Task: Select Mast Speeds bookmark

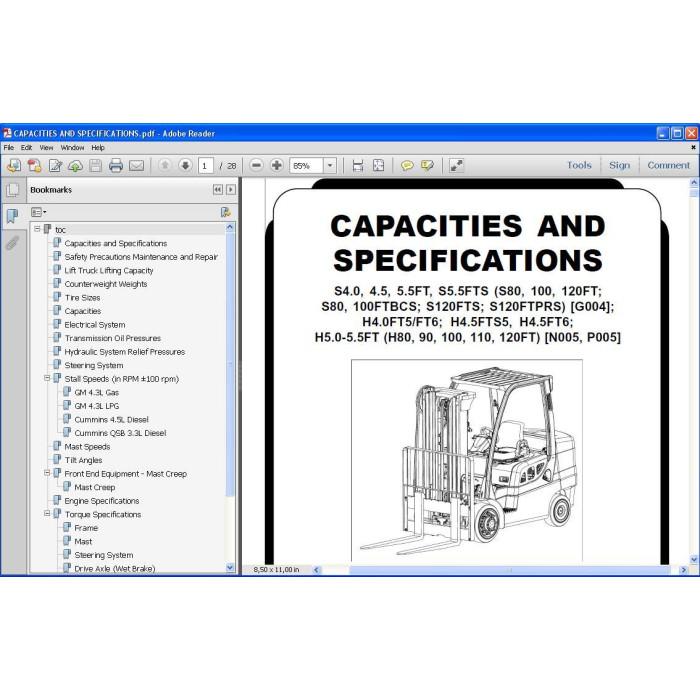Action: [x=87, y=447]
